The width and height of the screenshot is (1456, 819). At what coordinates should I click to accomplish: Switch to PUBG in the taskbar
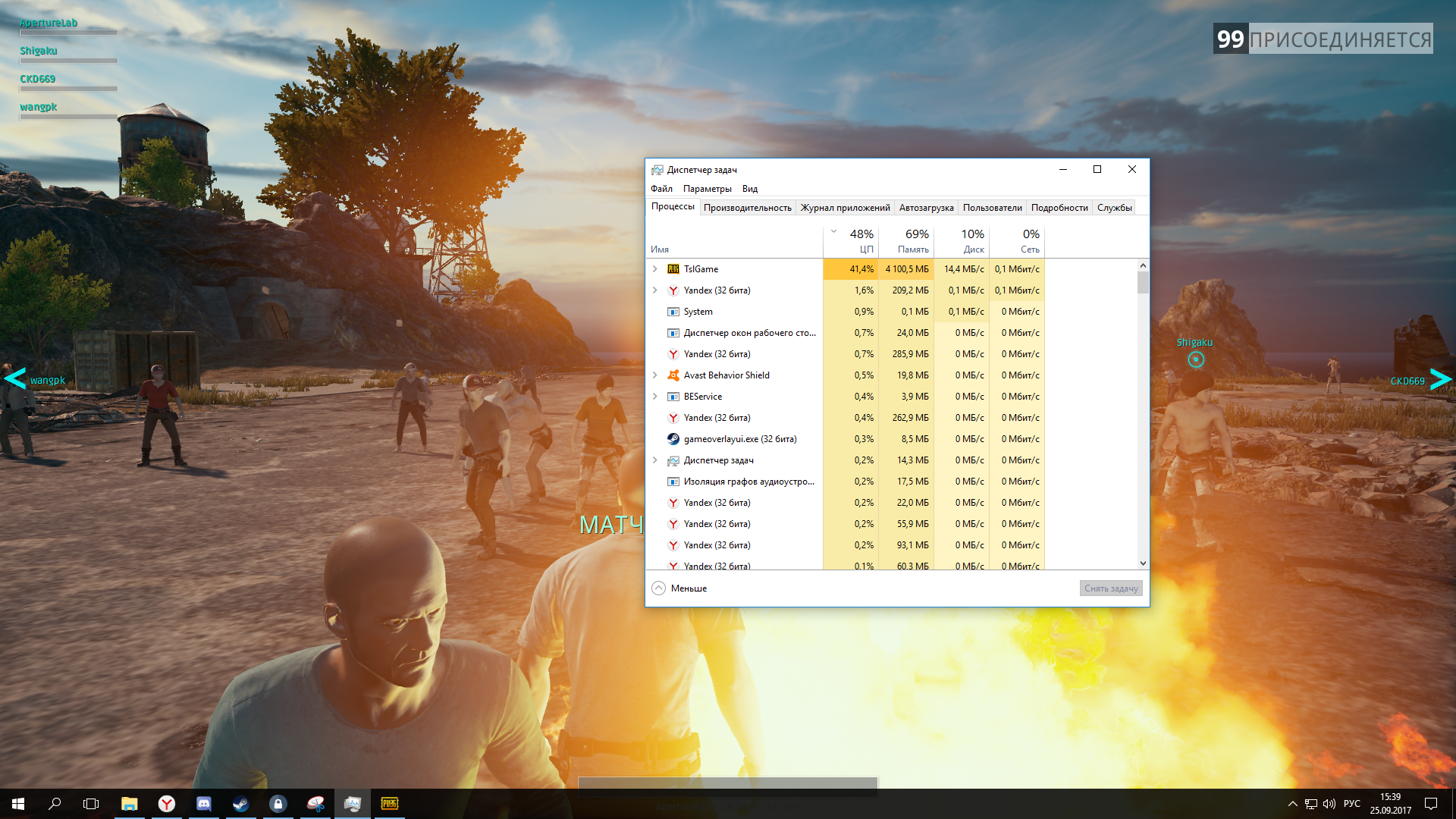[x=390, y=804]
